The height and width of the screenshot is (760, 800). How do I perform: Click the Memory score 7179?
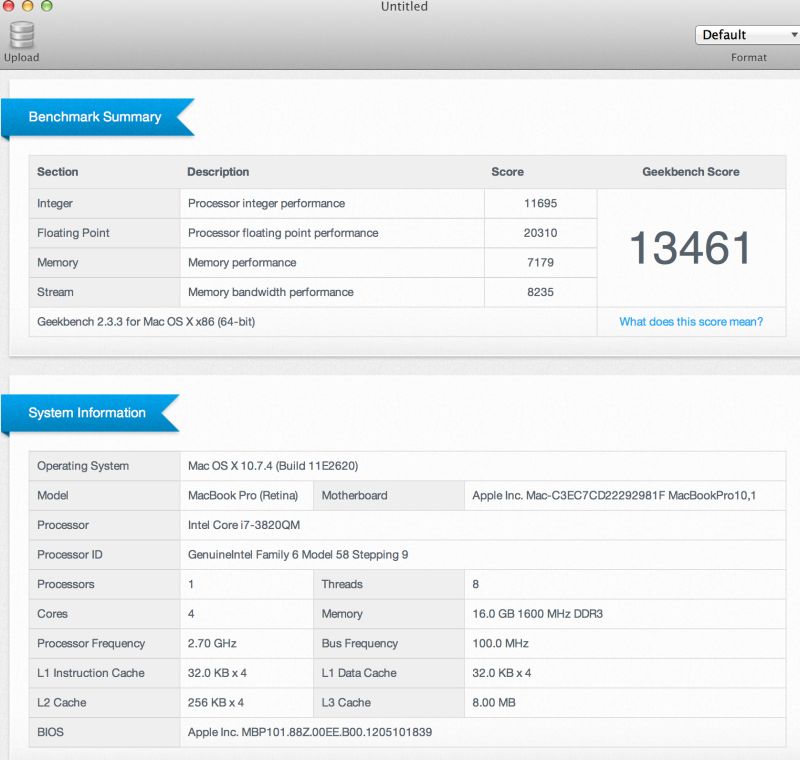pyautogui.click(x=540, y=263)
